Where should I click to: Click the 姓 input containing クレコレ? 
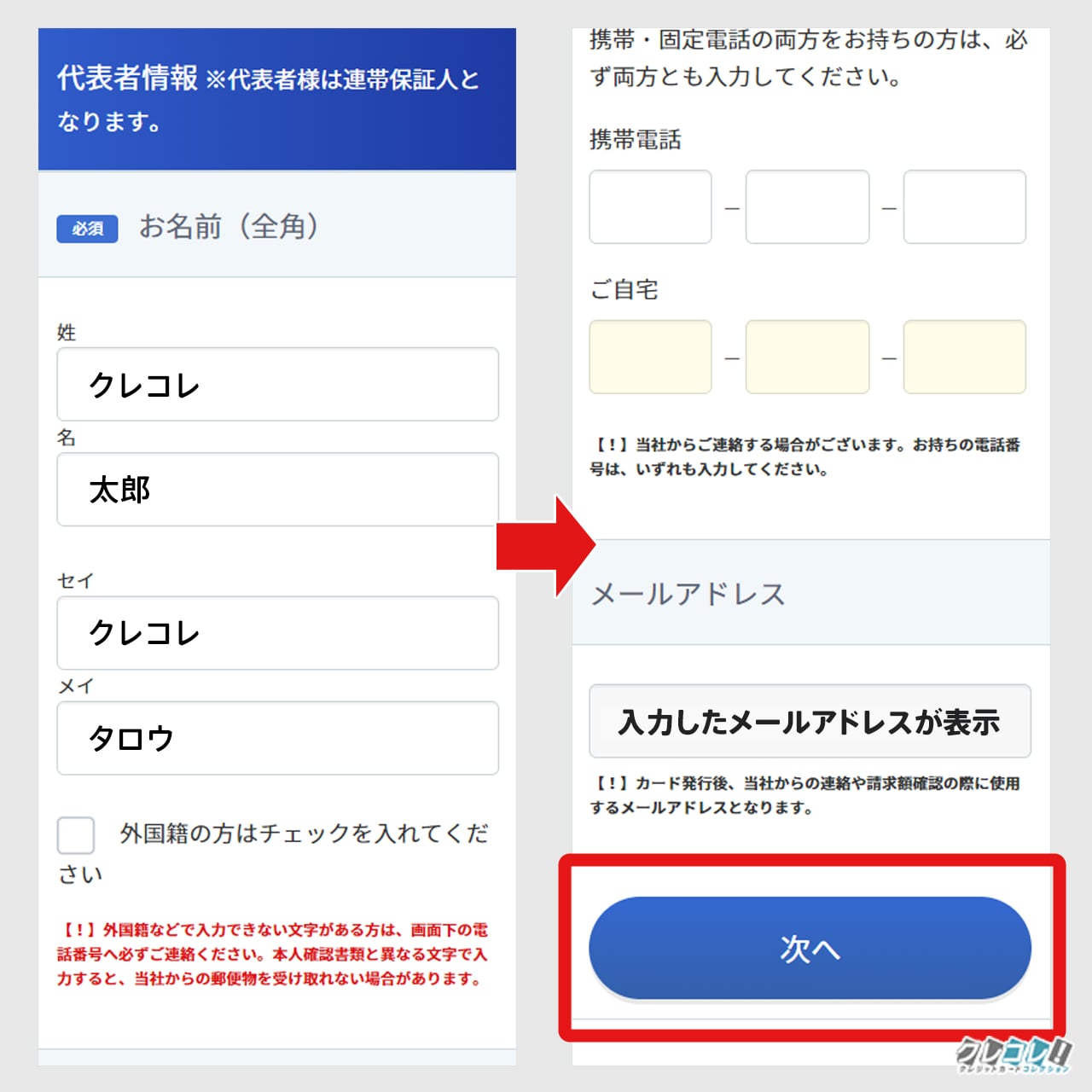(277, 384)
